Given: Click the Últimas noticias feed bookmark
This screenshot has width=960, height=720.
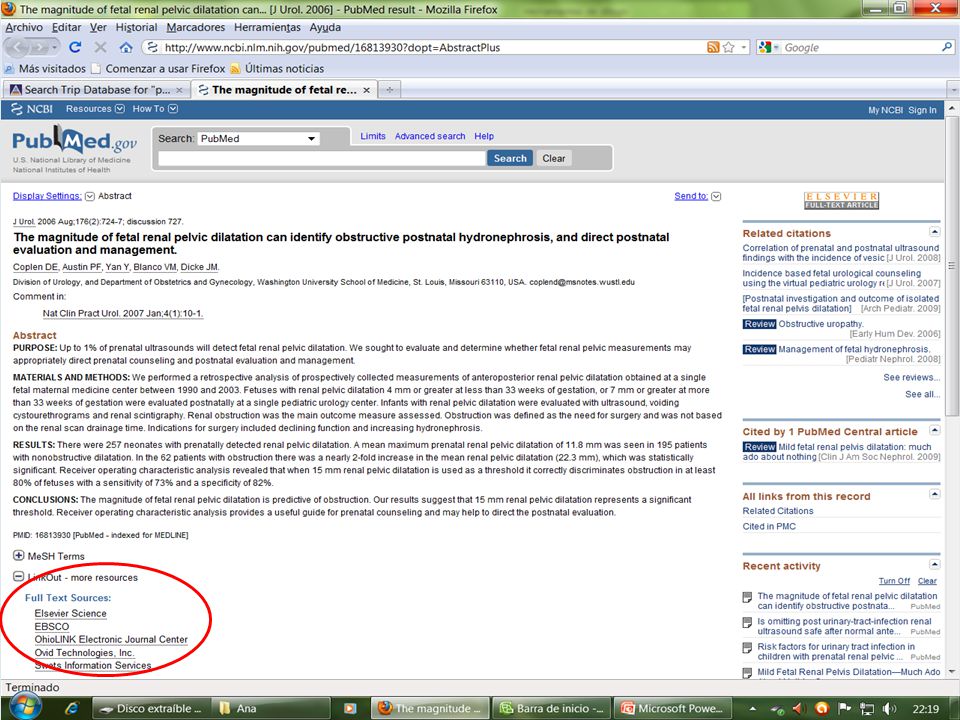Looking at the screenshot, I should (x=277, y=69).
